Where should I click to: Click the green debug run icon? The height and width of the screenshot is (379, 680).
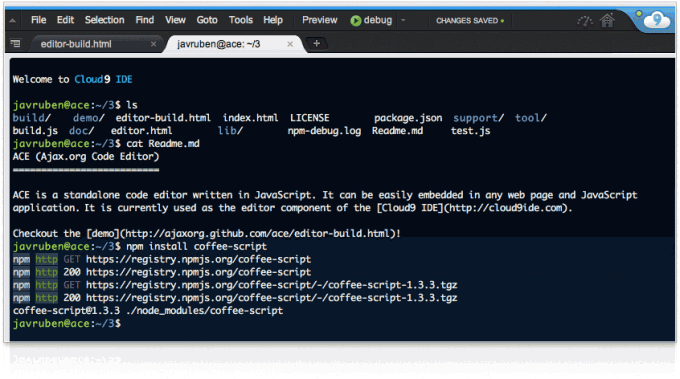pyautogui.click(x=356, y=20)
